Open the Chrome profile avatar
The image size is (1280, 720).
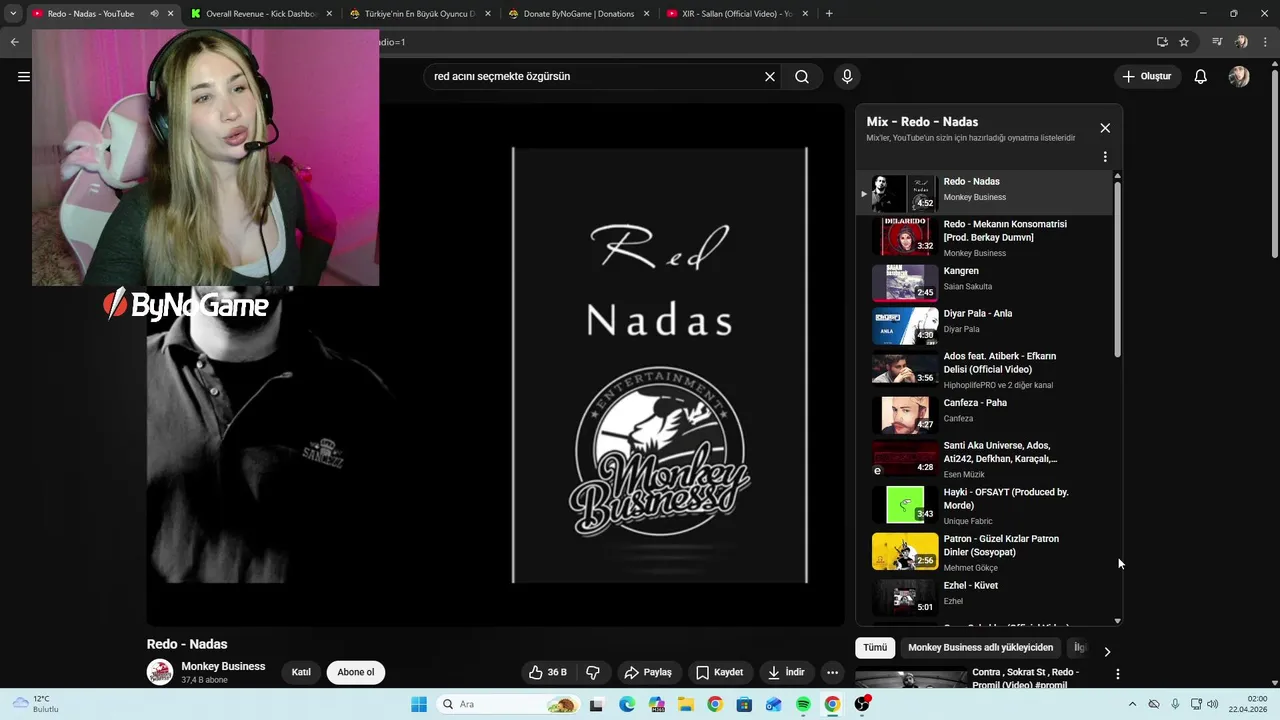click(1242, 42)
